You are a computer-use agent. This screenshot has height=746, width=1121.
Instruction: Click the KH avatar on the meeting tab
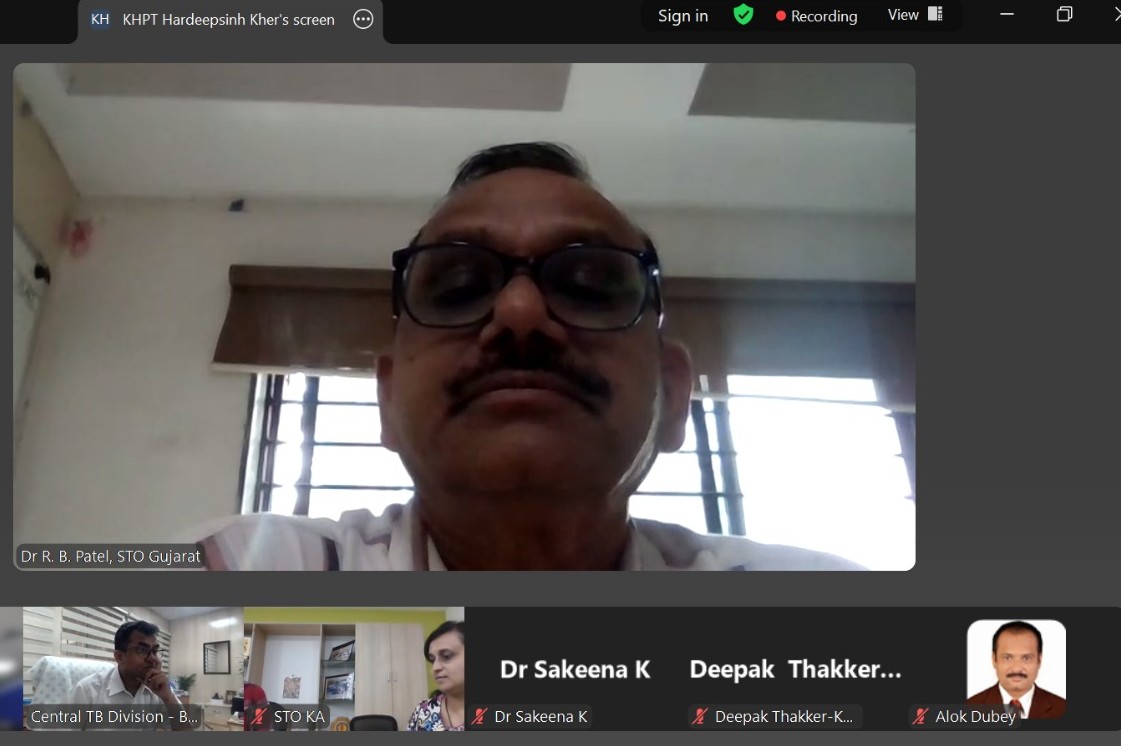[99, 19]
